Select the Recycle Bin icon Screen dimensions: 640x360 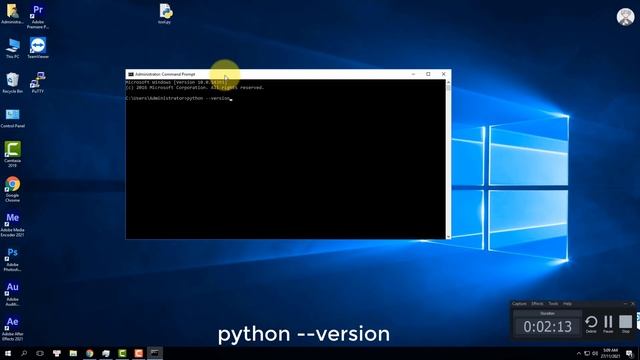coord(12,83)
